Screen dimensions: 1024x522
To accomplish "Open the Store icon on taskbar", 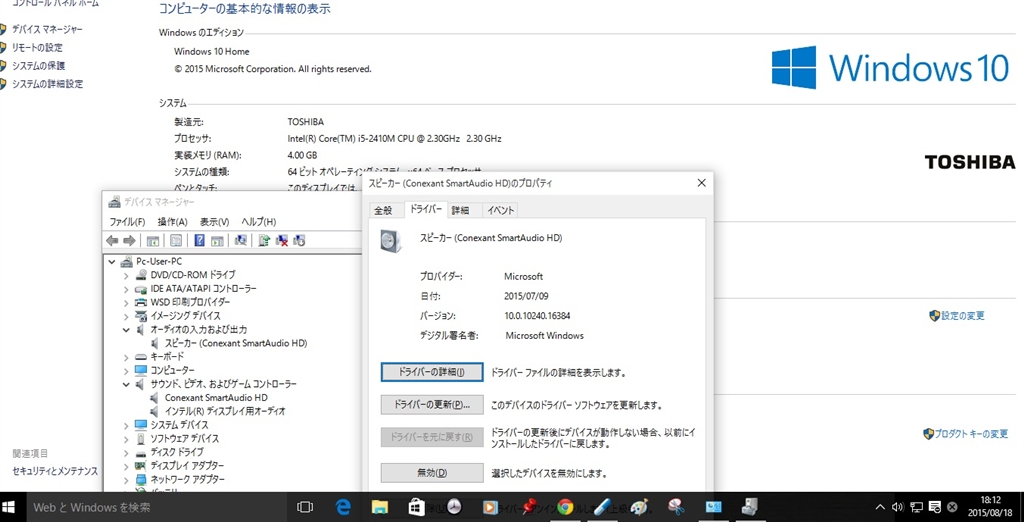I will (x=417, y=507).
